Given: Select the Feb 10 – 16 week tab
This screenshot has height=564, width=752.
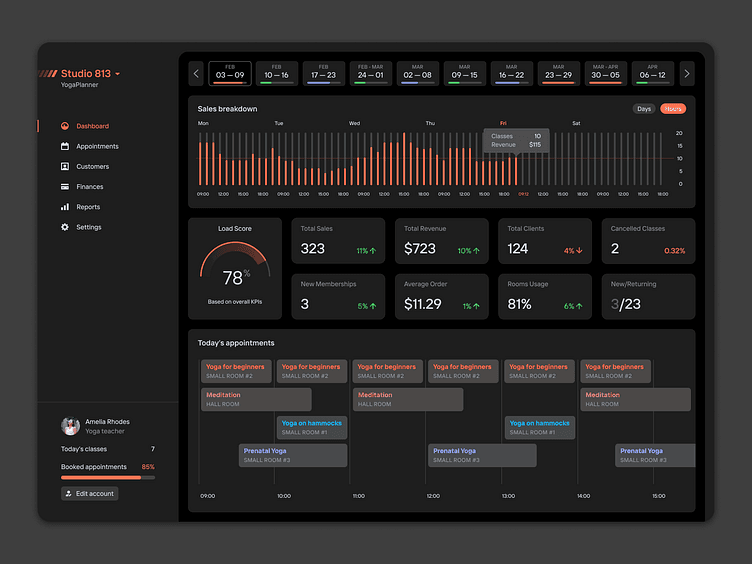Looking at the screenshot, I should point(277,73).
